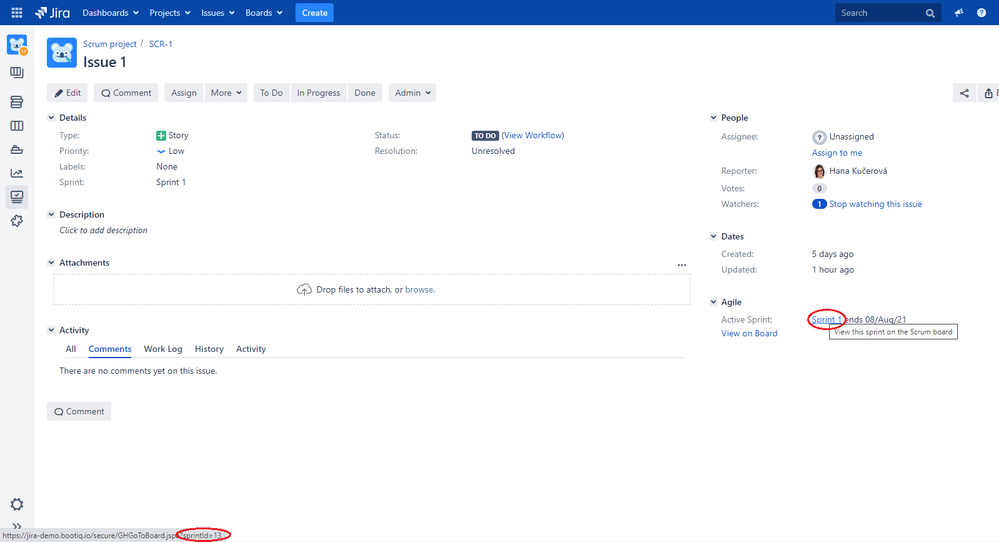This screenshot has height=542, width=999.
Task: Click the Jira logo
Action: point(52,13)
